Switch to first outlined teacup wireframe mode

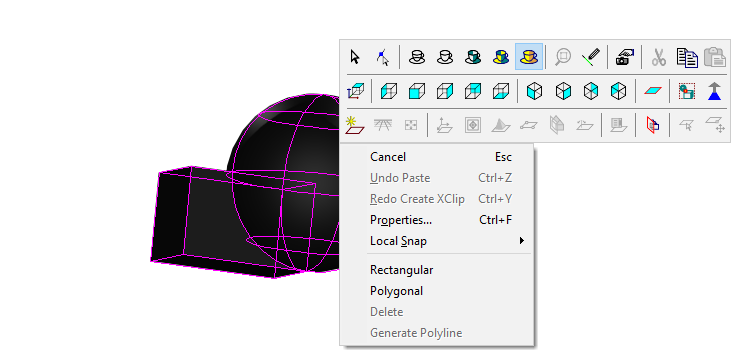417,57
